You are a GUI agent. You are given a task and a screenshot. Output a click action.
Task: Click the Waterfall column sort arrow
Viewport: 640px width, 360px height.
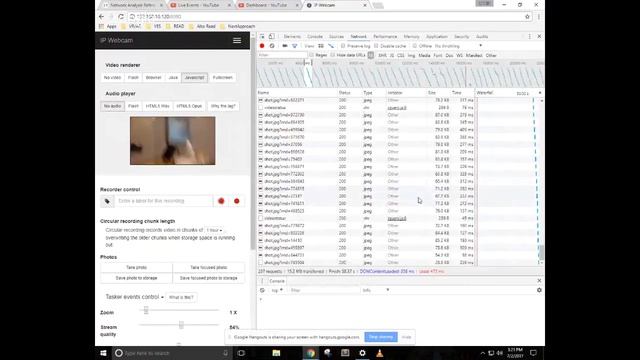(x=540, y=93)
